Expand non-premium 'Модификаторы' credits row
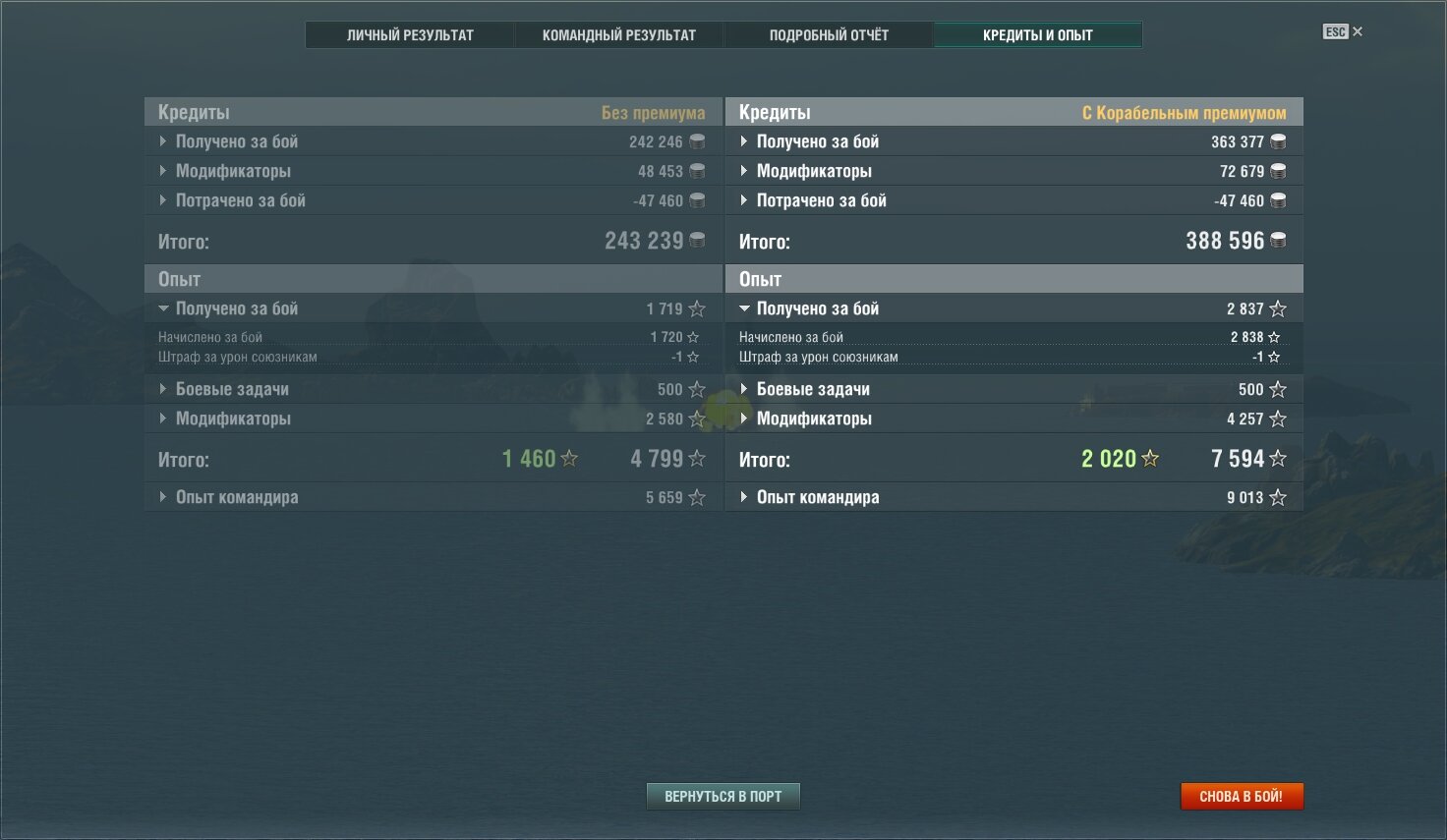Screen dimensions: 1447x840 [x=433, y=171]
